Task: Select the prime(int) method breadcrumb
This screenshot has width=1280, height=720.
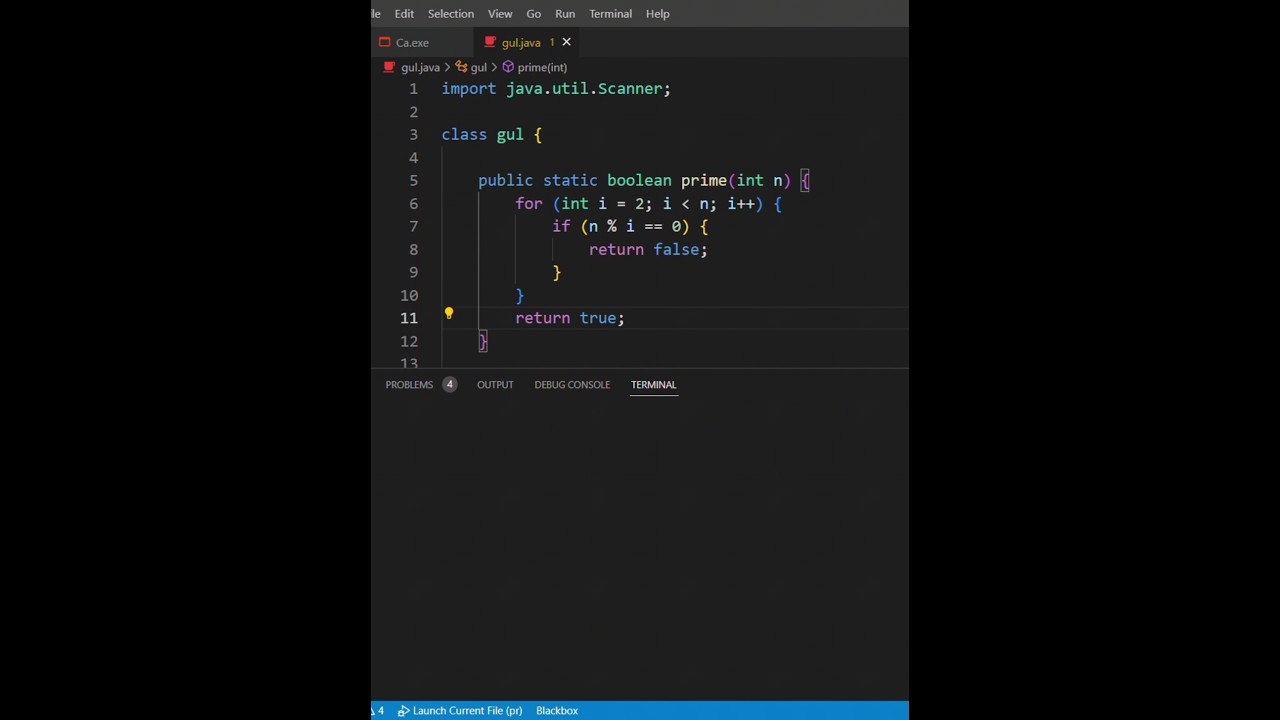Action: (x=542, y=67)
